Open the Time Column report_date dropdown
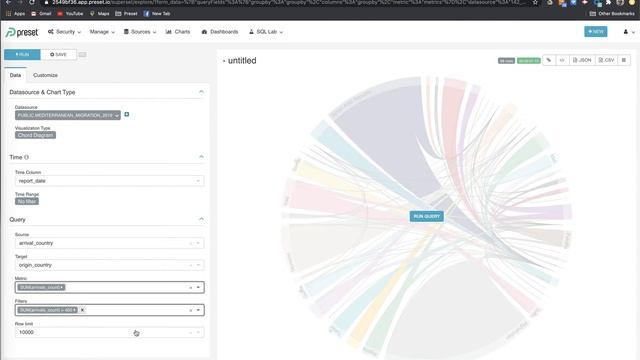Image resolution: width=640 pixels, height=360 pixels. pyautogui.click(x=109, y=181)
